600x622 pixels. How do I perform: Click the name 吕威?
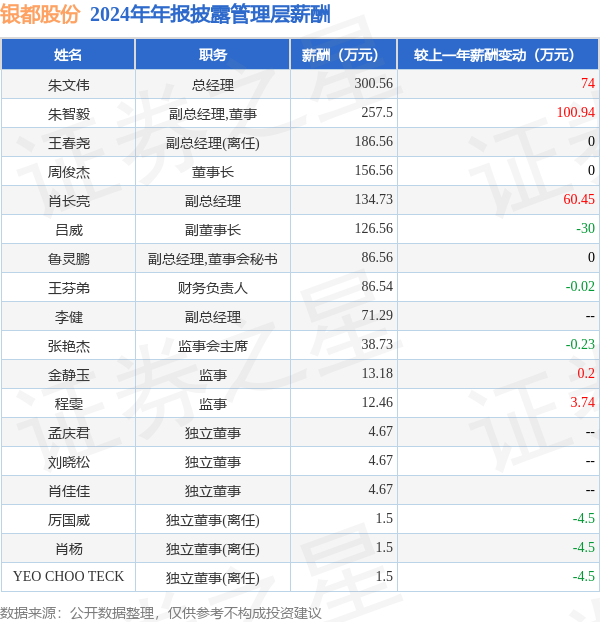[x=69, y=230]
